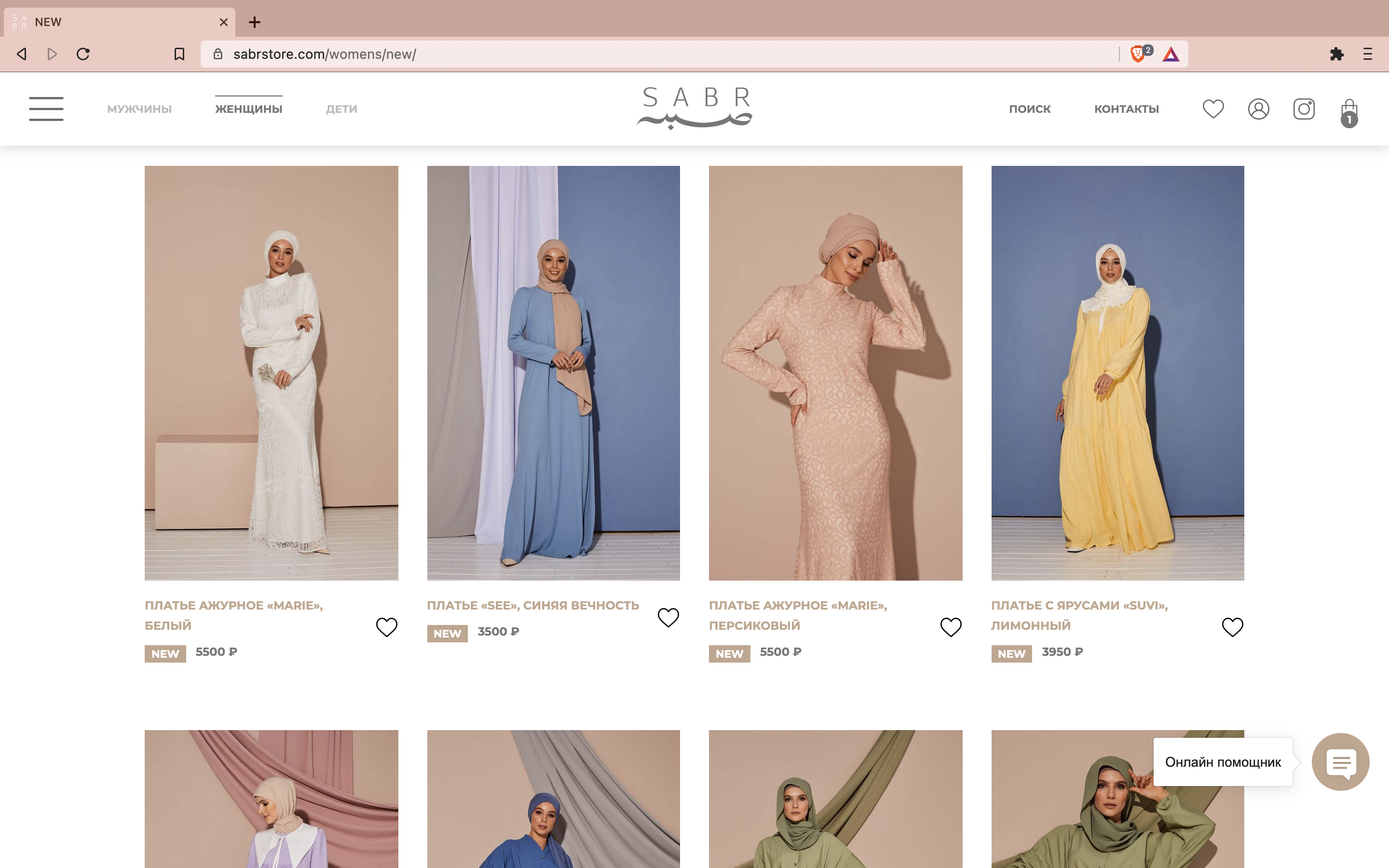The width and height of the screenshot is (1389, 868).
Task: Open the yellow SUVI dress photo
Action: click(1117, 373)
